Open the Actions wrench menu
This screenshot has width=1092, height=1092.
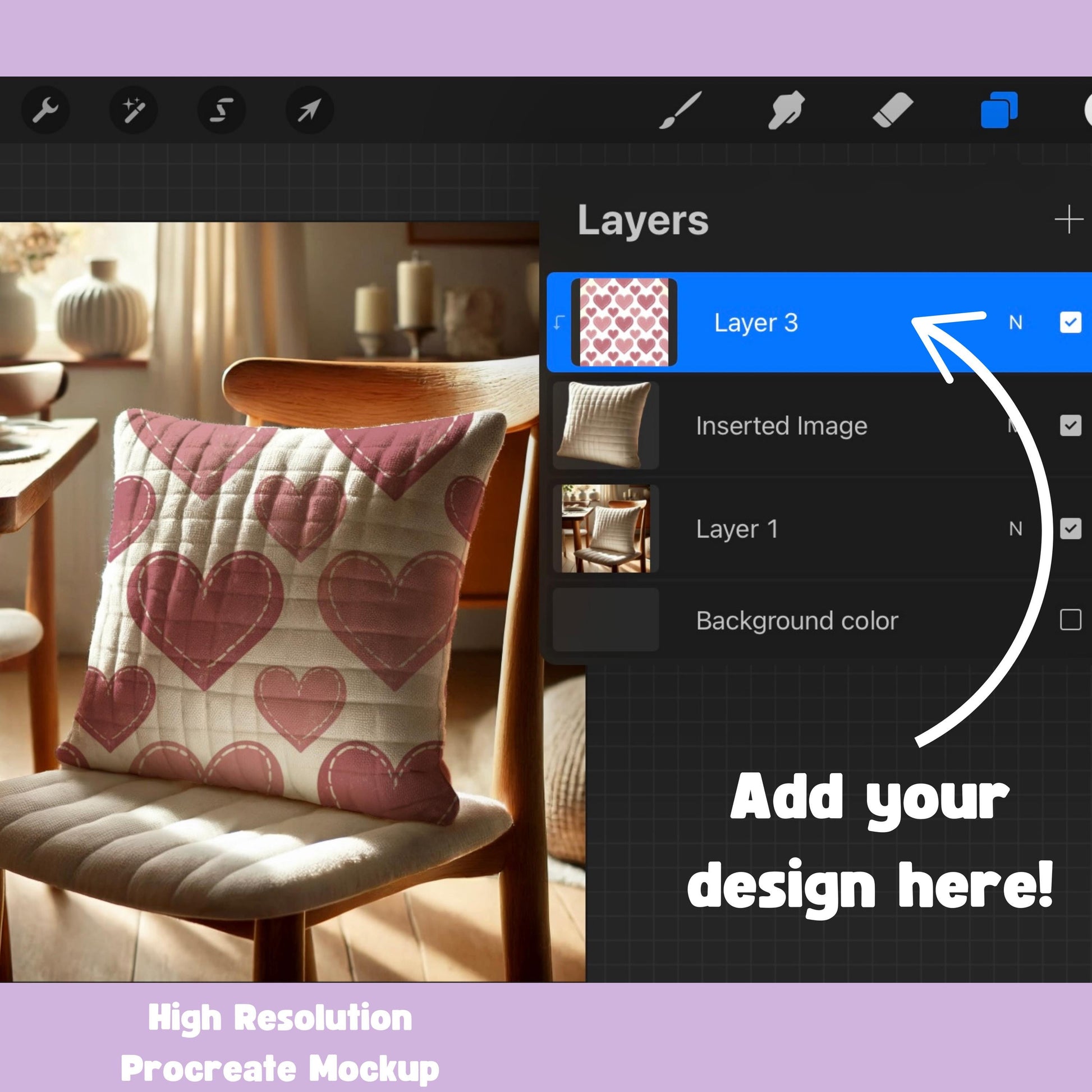tap(45, 109)
